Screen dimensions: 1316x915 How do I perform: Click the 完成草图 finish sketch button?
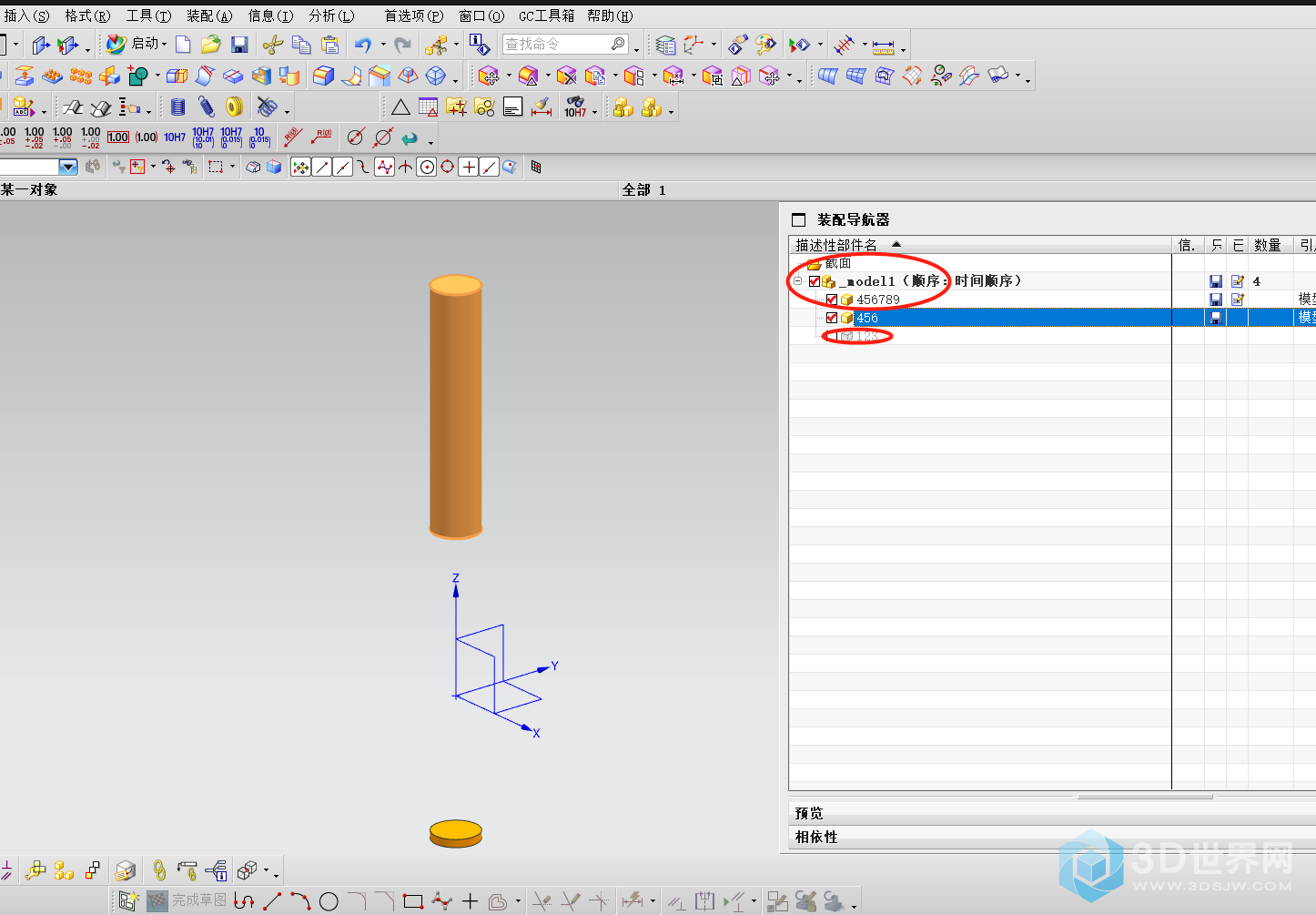pos(187,900)
